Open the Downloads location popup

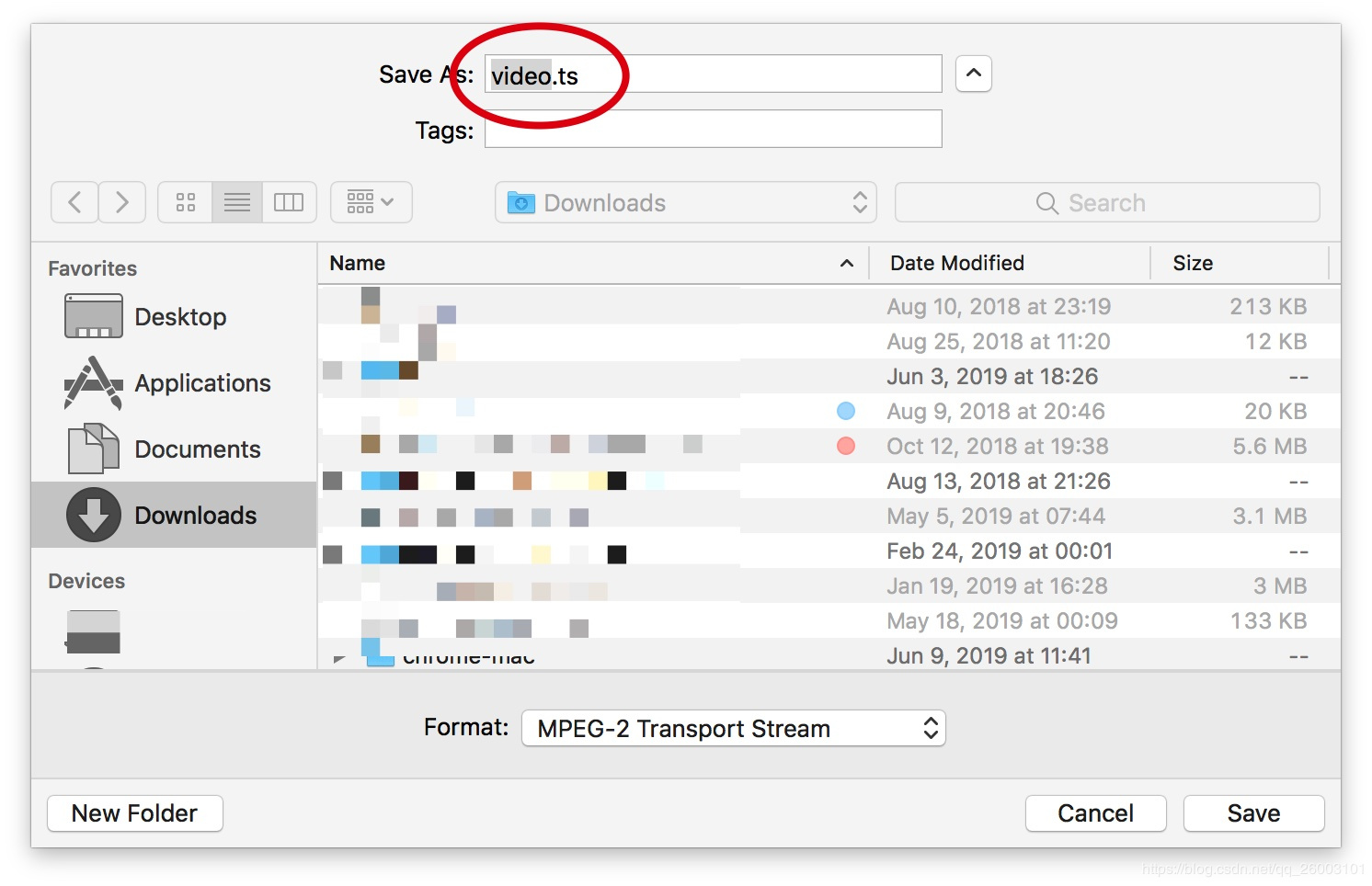point(685,202)
